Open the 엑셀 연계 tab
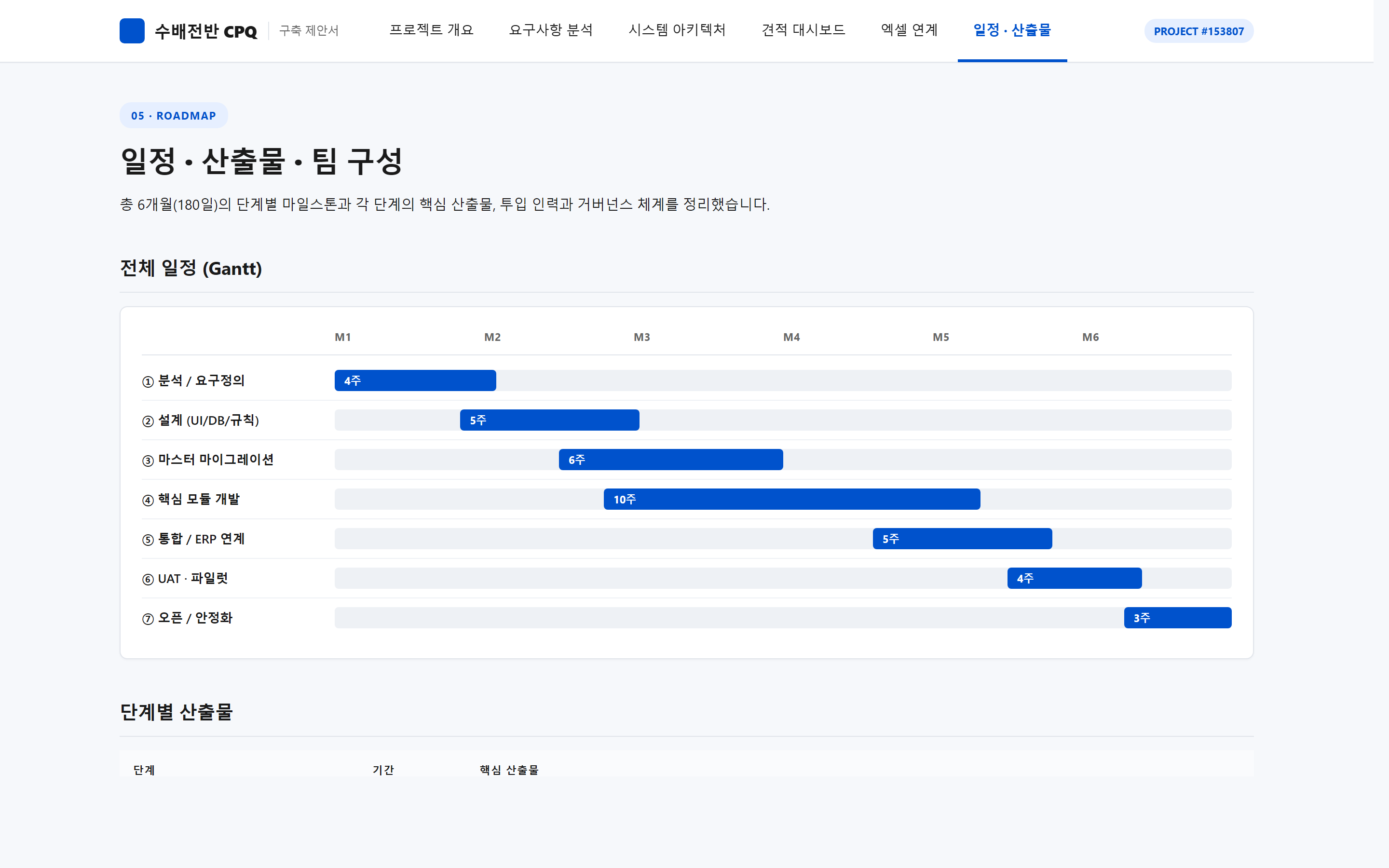The image size is (1389, 868). coord(909,30)
